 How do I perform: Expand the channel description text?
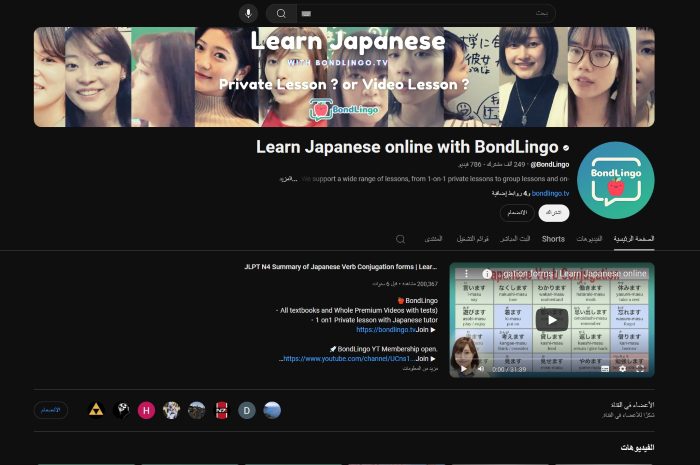(290, 178)
